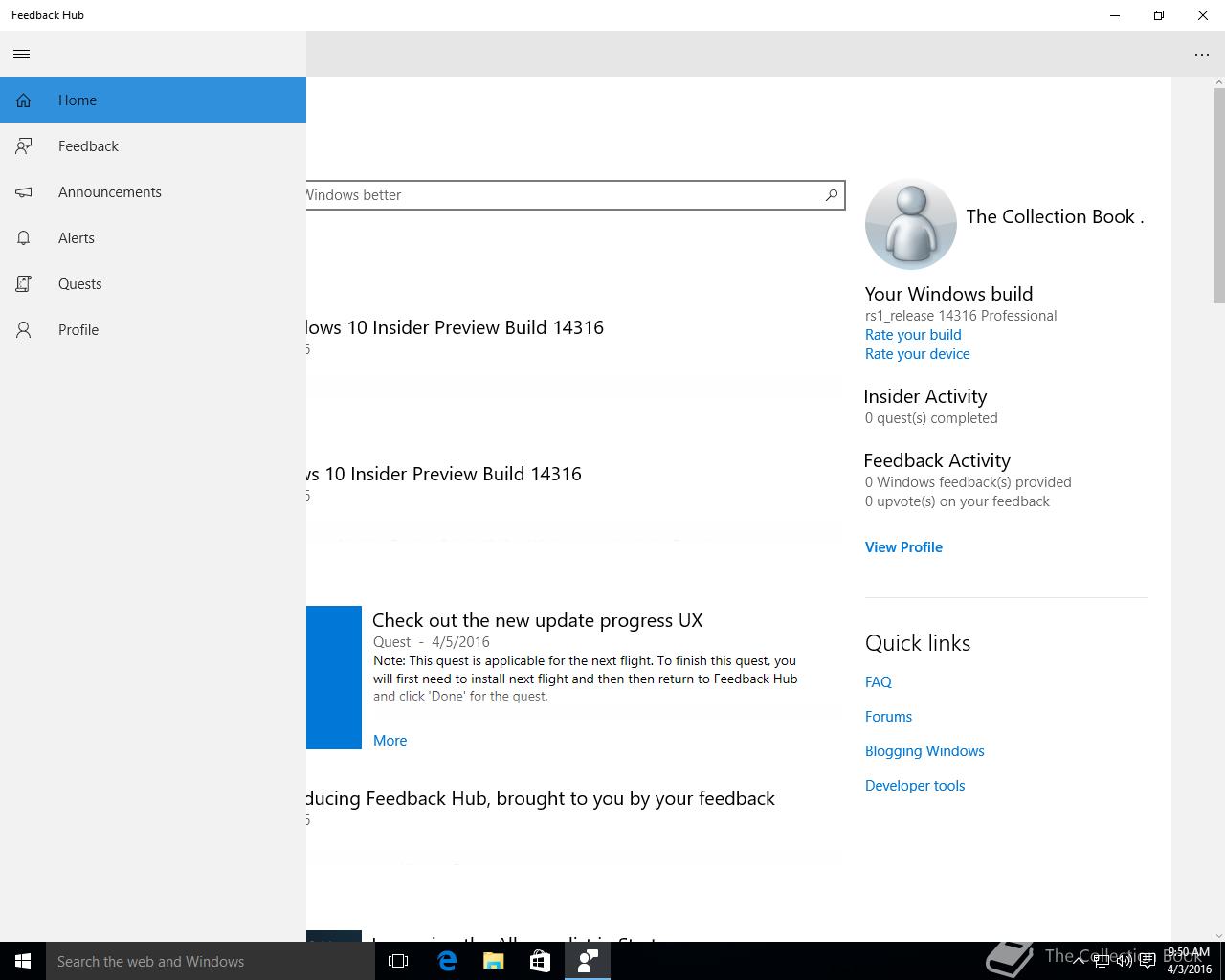The height and width of the screenshot is (980, 1225).
Task: Click the Quests scroll icon
Action: 24,284
